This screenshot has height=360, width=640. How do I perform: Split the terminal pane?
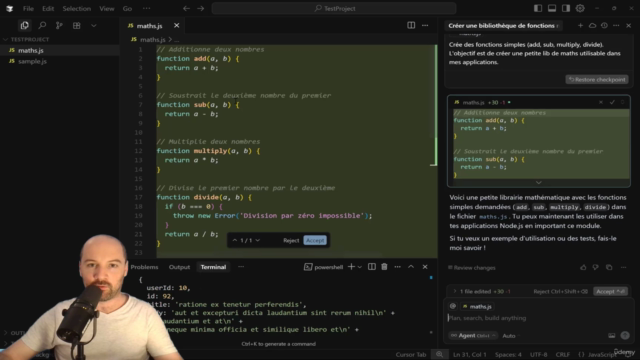pos(371,267)
